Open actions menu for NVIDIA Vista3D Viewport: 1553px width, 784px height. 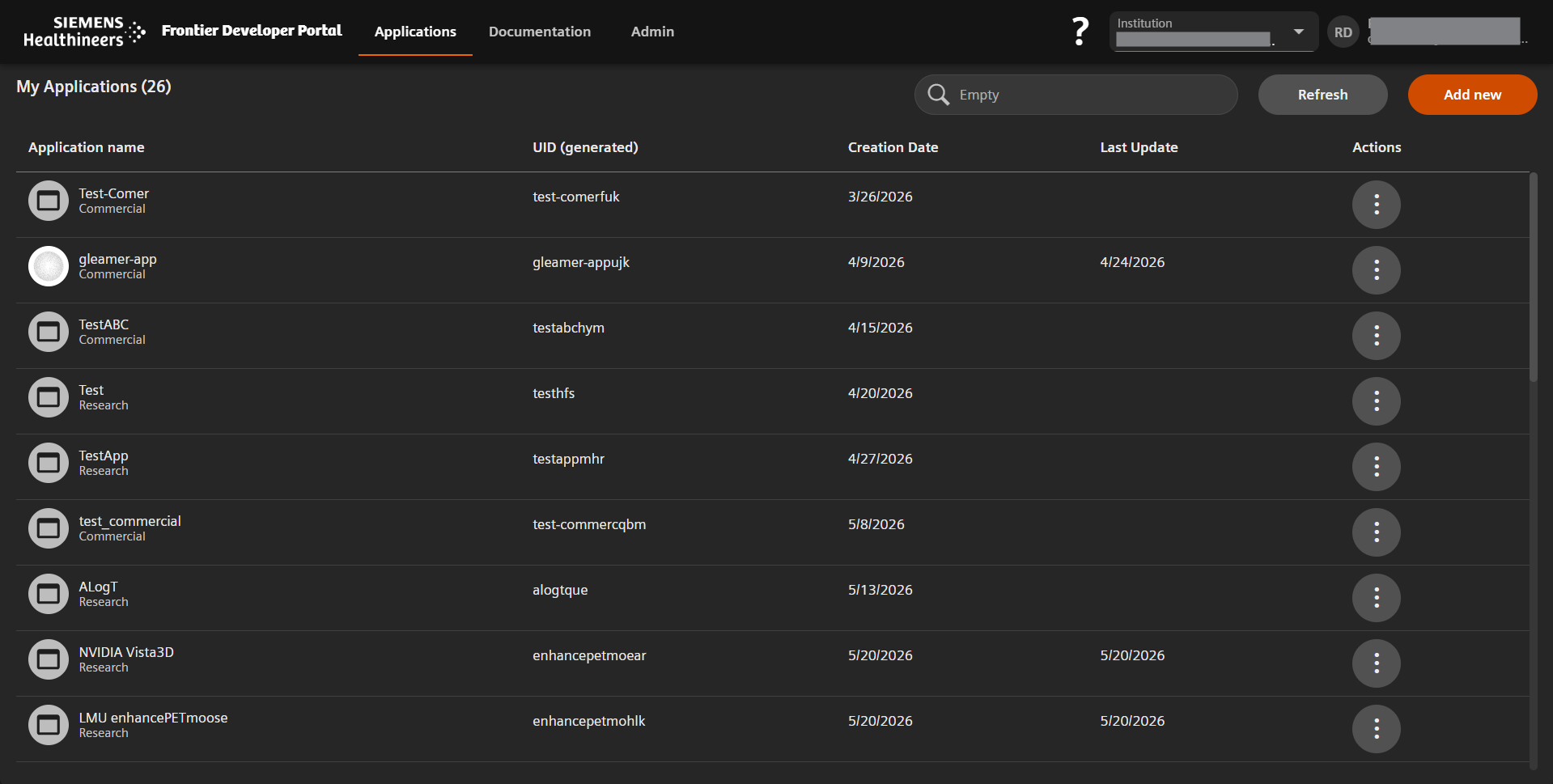pyautogui.click(x=1376, y=663)
